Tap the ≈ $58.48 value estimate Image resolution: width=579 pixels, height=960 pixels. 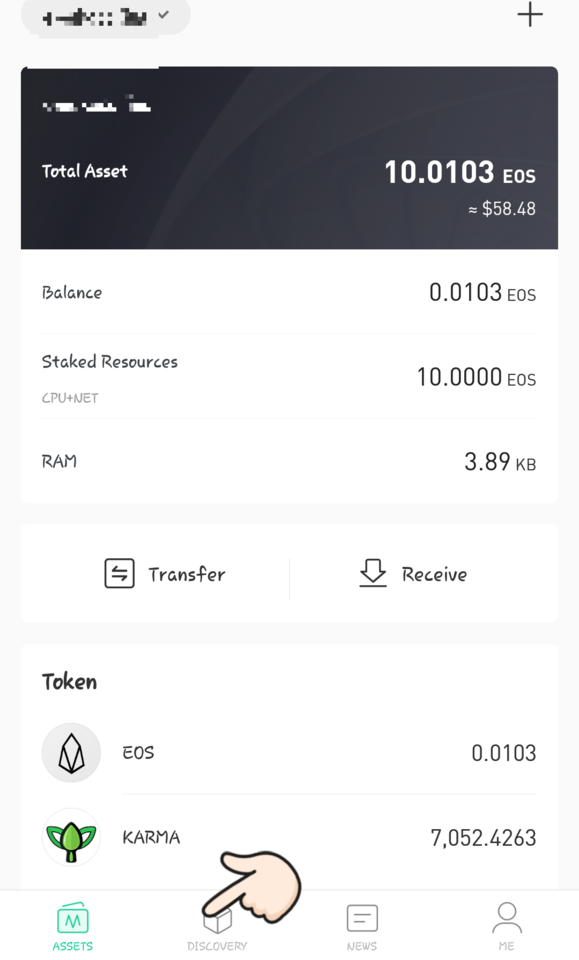click(x=502, y=209)
